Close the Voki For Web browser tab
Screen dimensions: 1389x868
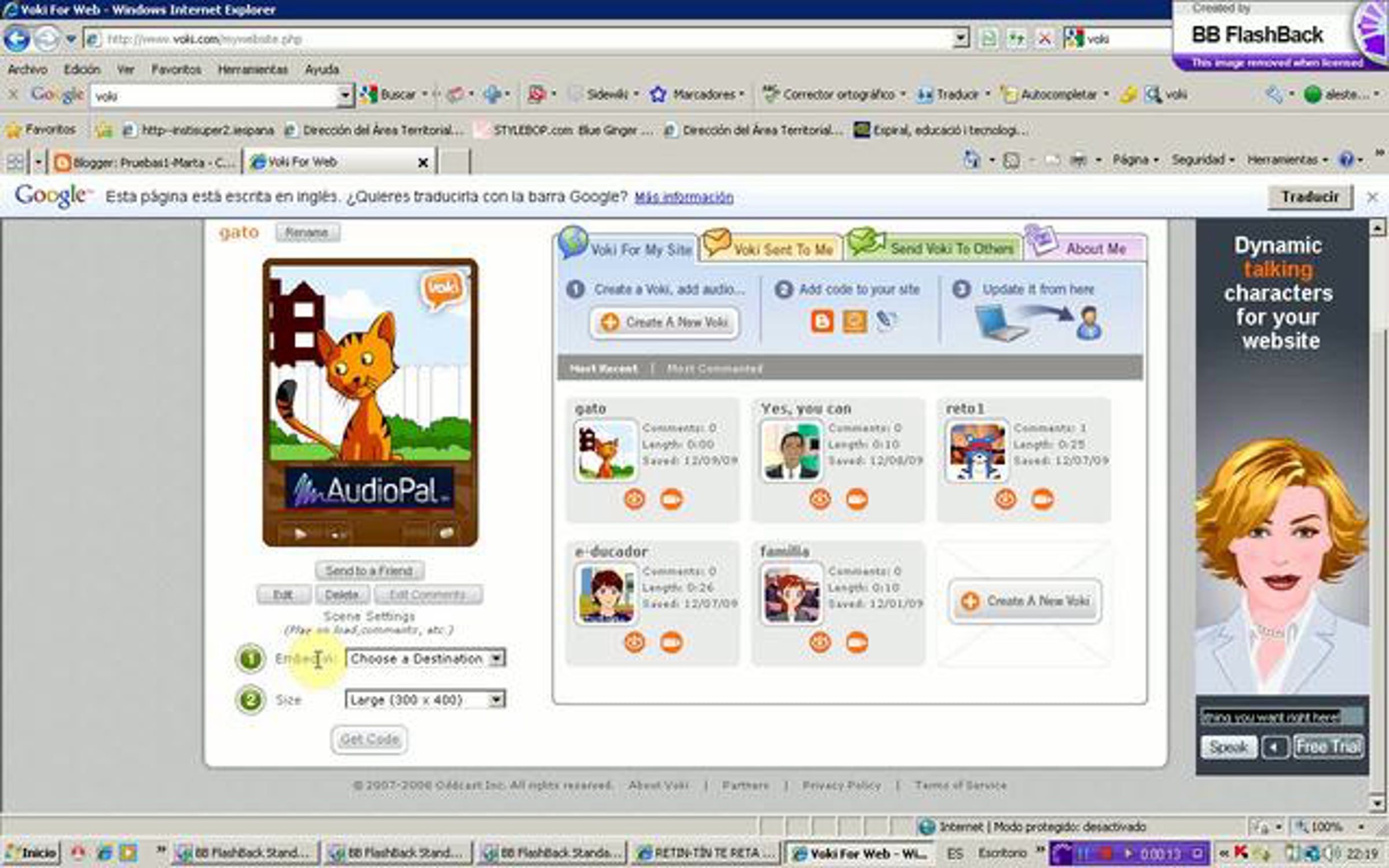[x=423, y=163]
